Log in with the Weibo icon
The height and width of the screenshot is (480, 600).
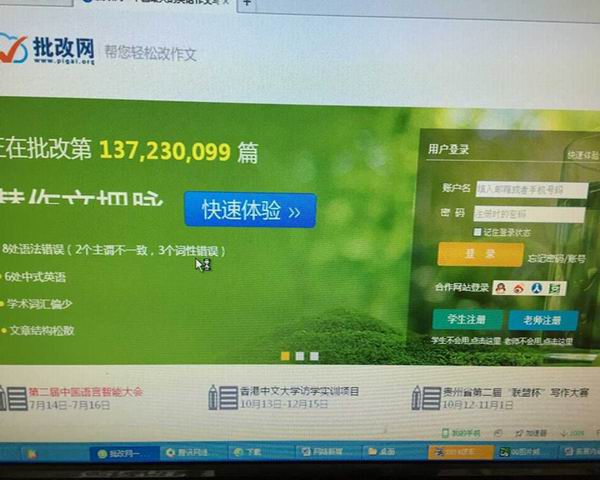coord(518,288)
